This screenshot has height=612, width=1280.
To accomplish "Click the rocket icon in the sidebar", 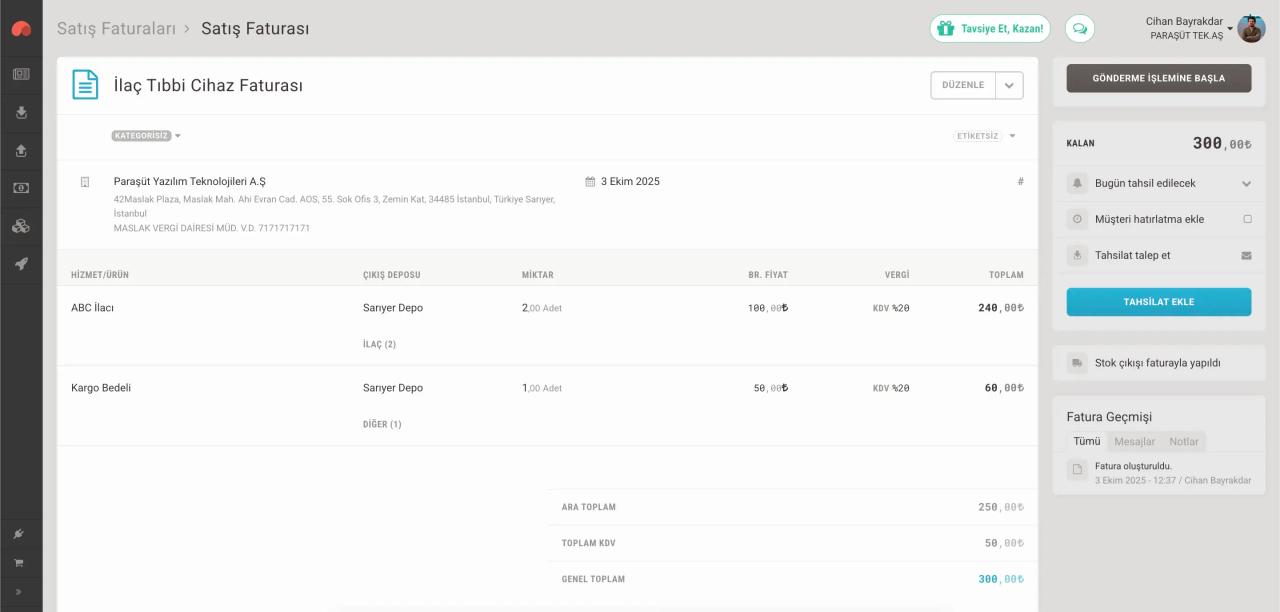I will coord(21,264).
